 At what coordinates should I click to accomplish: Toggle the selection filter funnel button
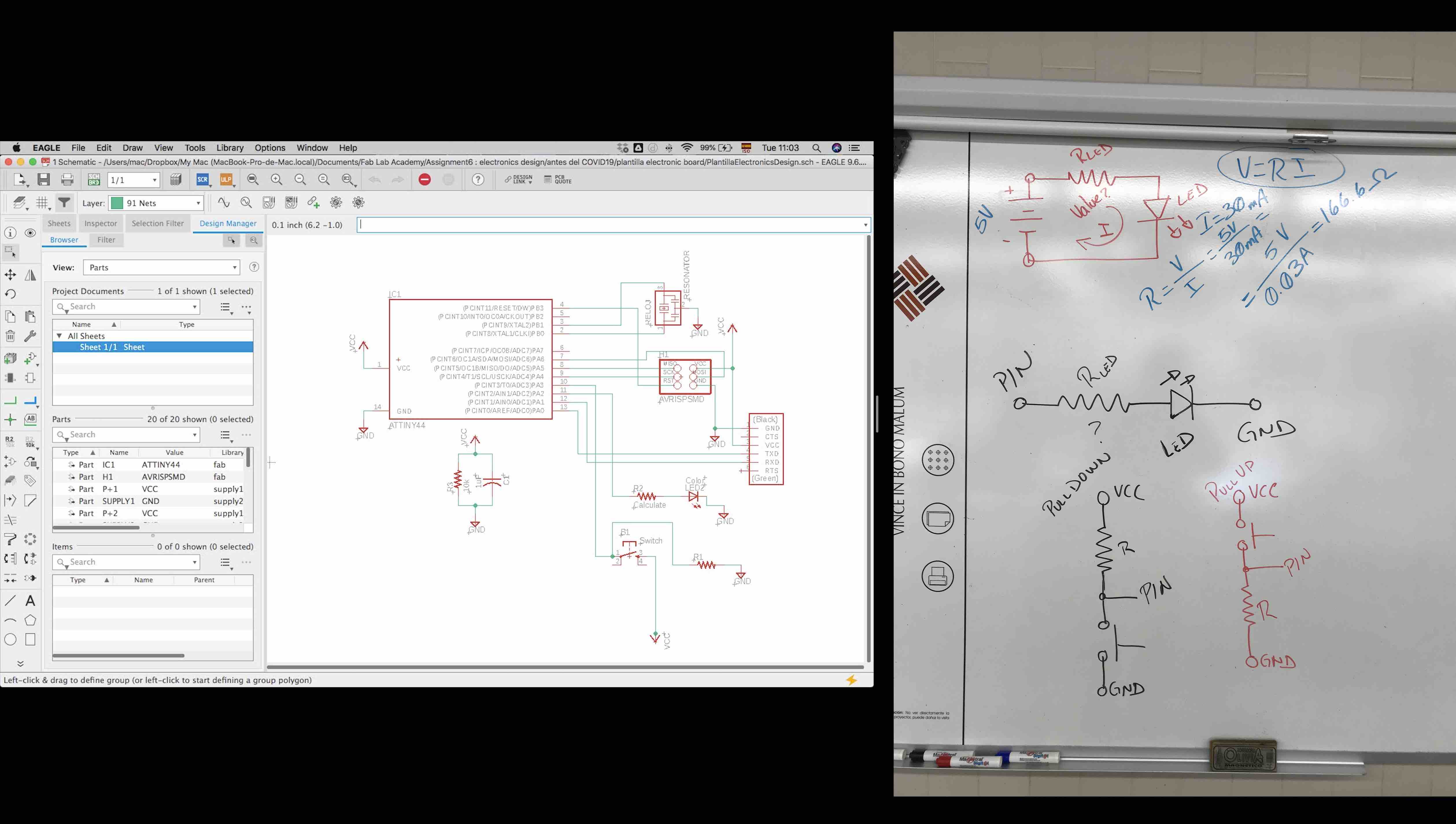pos(64,203)
